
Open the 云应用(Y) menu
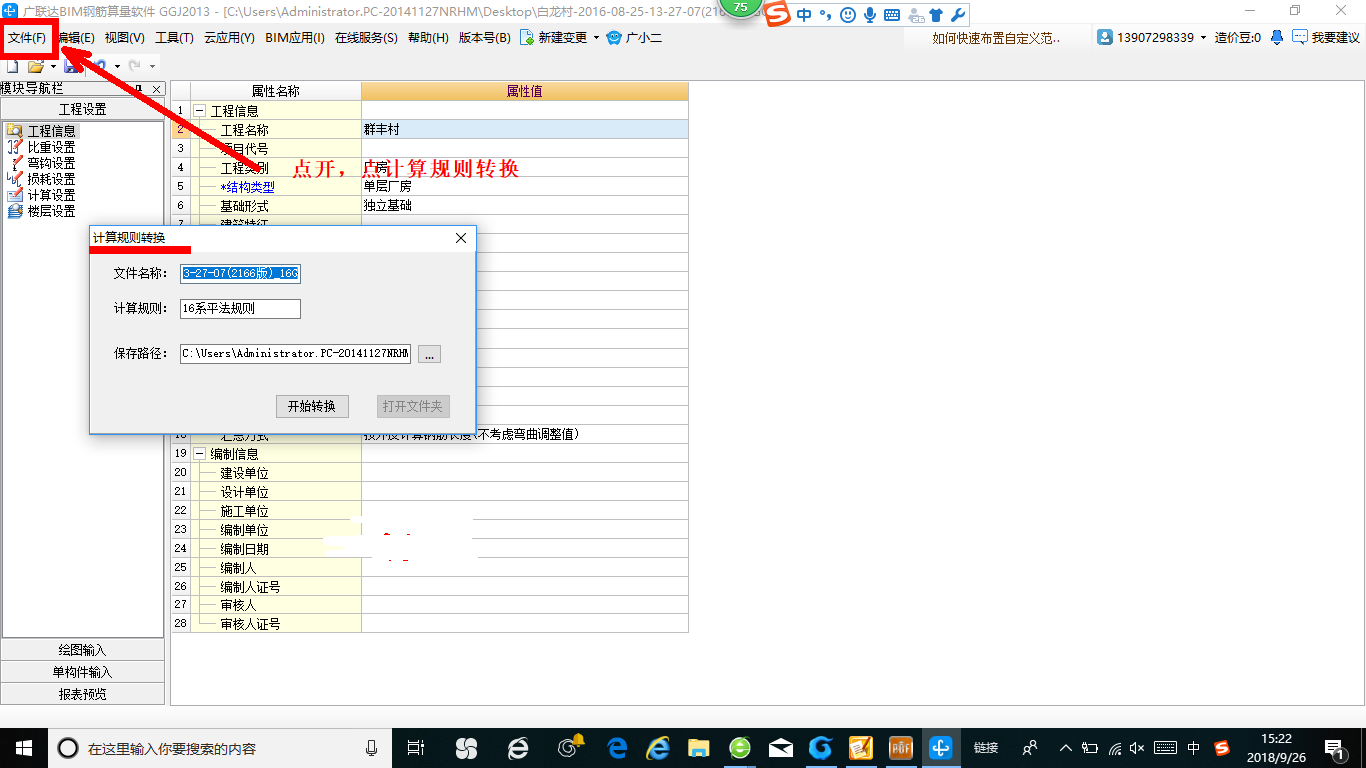pos(229,38)
